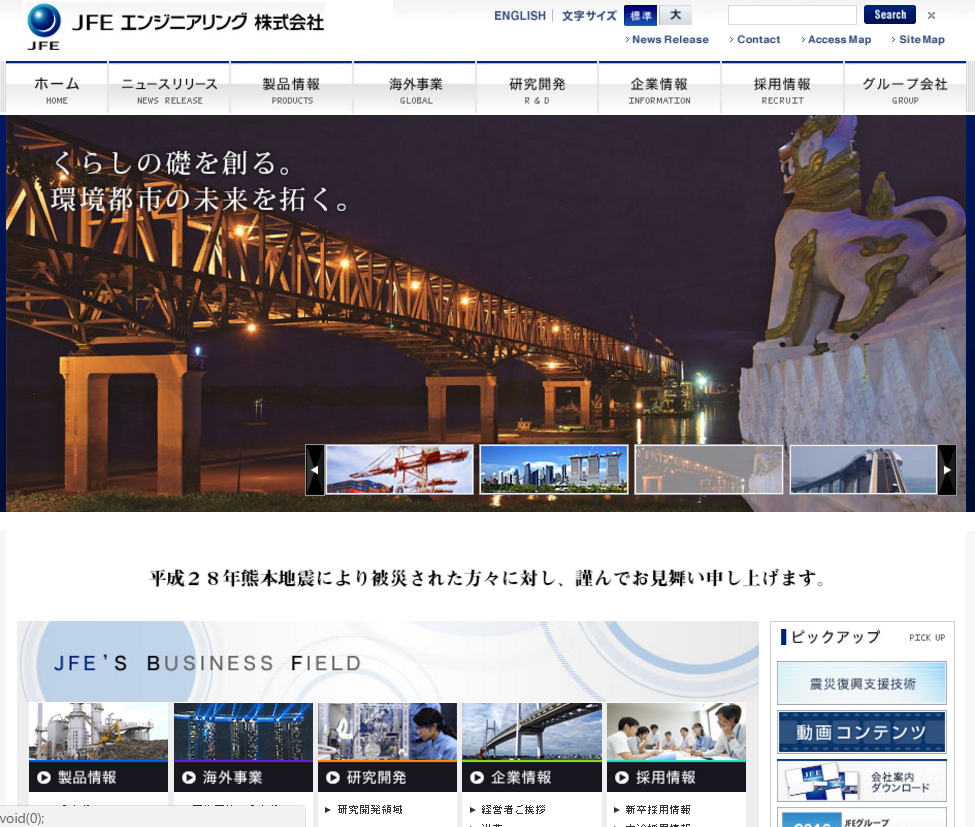975x827 pixels.
Task: Open the ホーム HOME menu item
Action: [x=57, y=89]
